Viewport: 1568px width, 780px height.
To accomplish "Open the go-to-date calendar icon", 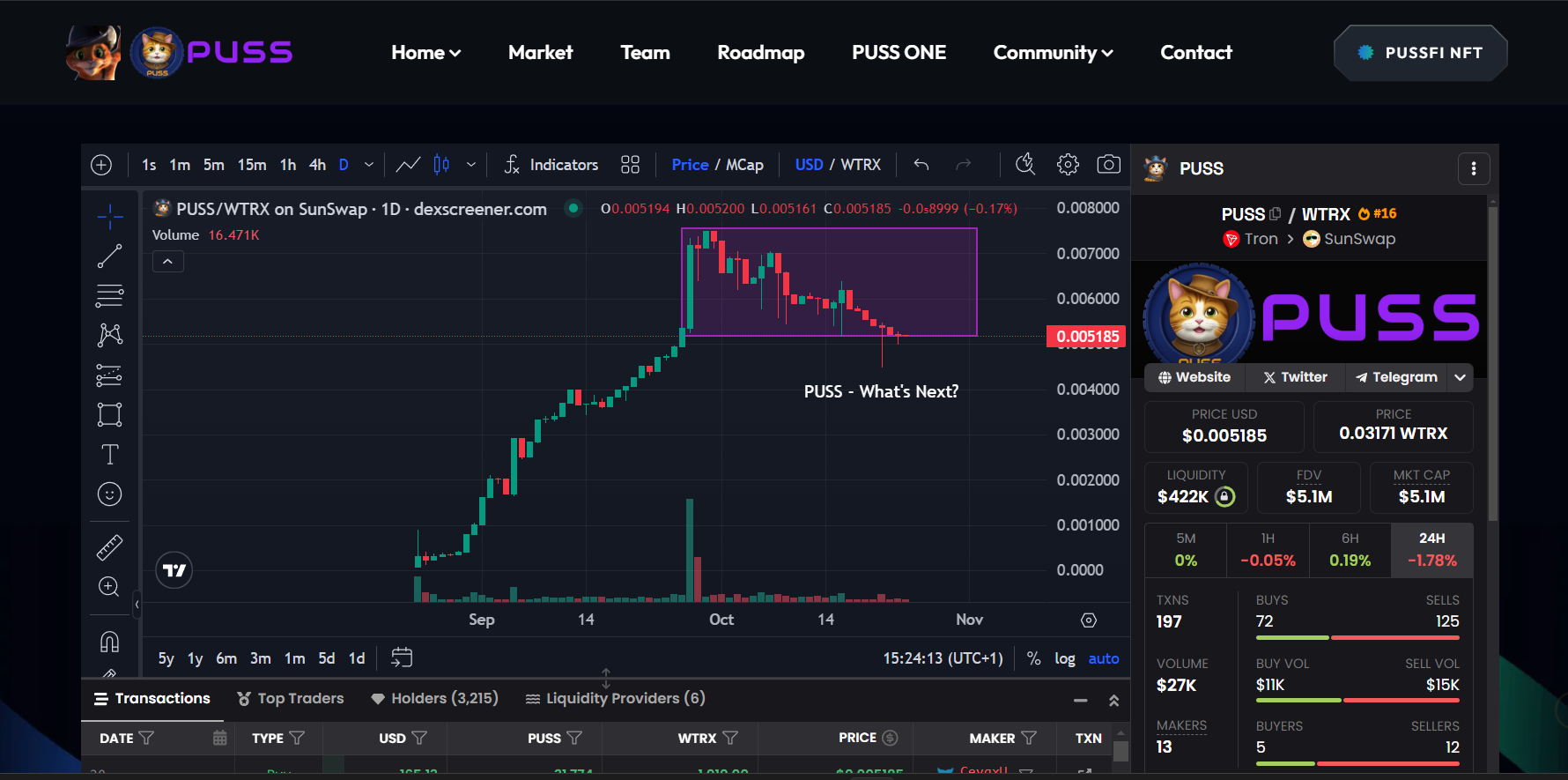I will pos(402,657).
